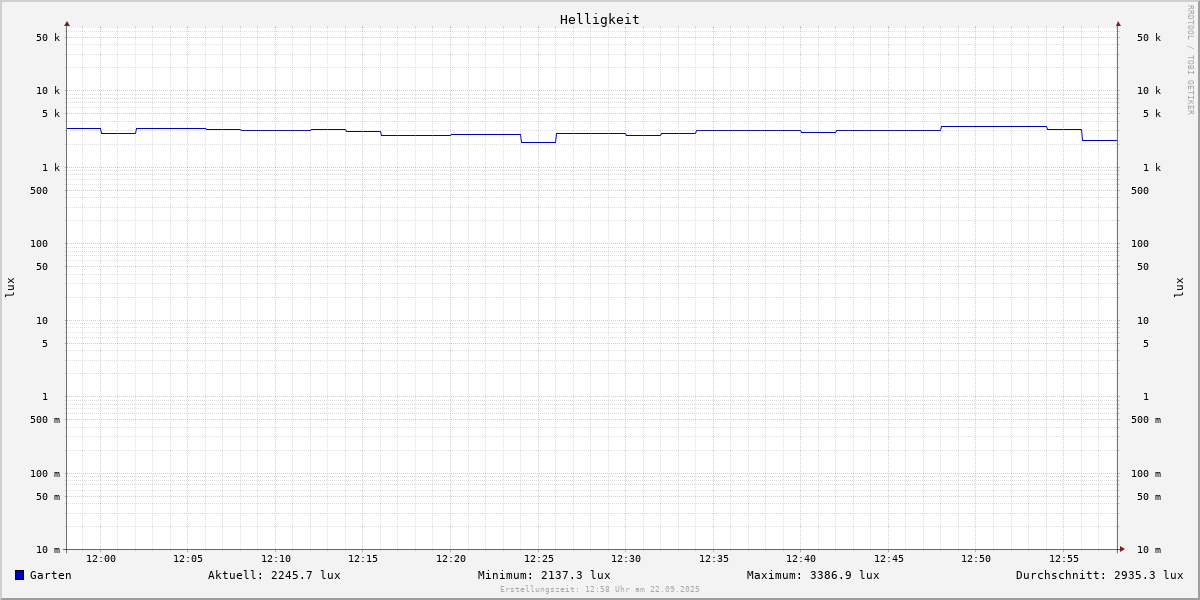
Task: Select the Minimum 2137.3 lux value
Action: point(544,575)
